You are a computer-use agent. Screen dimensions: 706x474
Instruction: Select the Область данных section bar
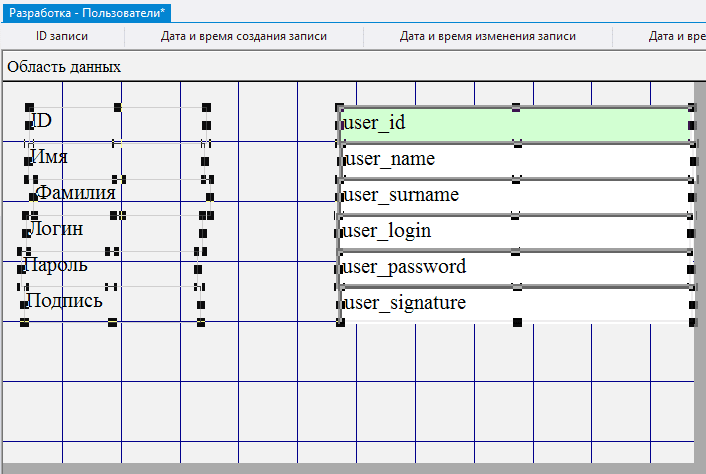64,67
